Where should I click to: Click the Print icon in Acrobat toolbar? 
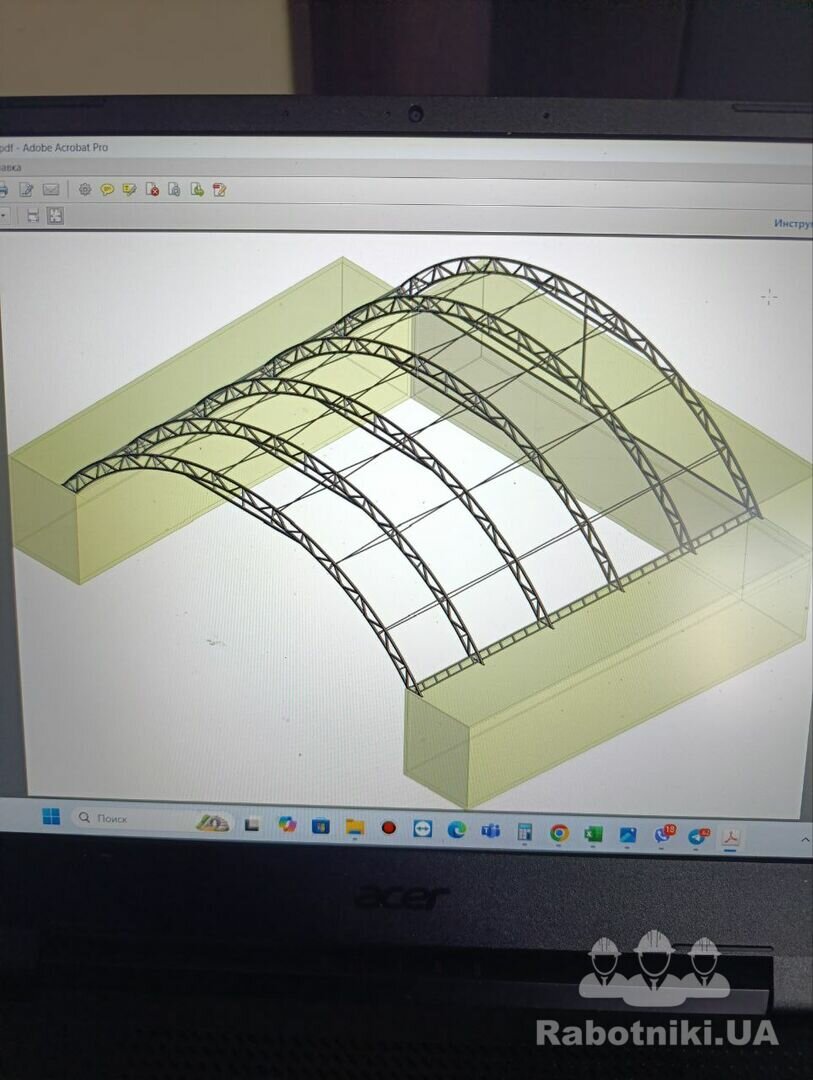(3, 189)
